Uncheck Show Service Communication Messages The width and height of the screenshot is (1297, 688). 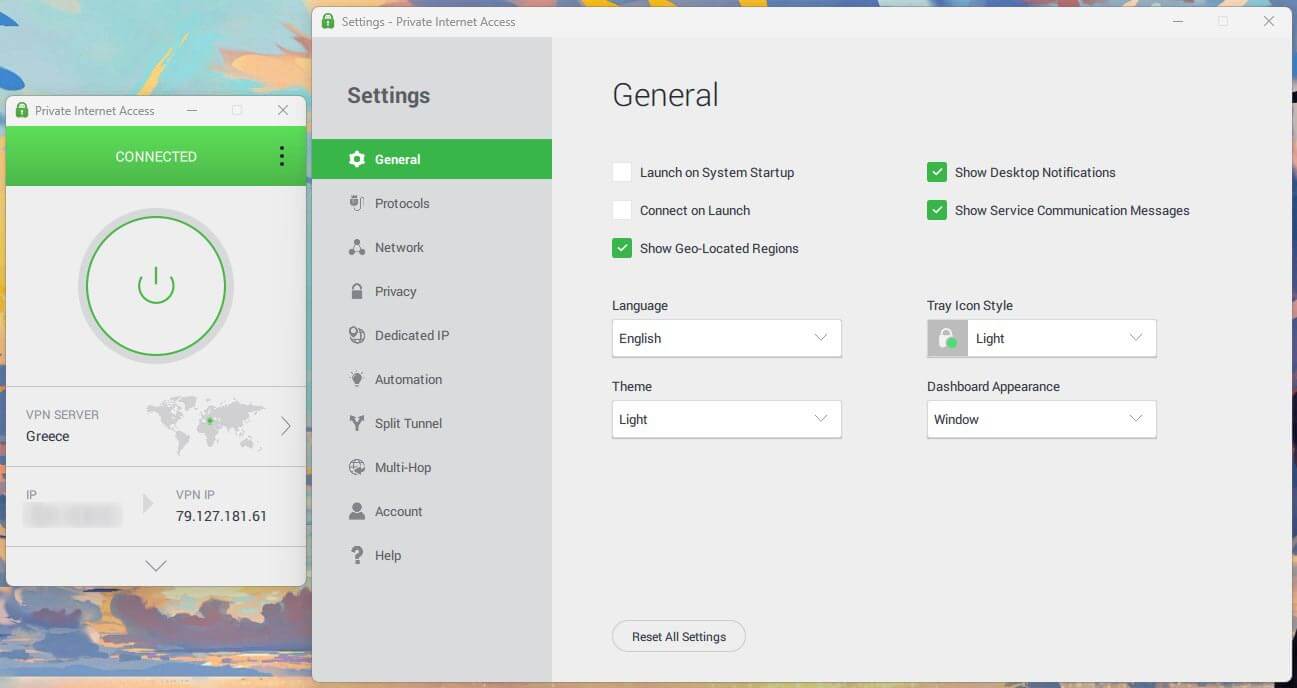click(937, 210)
